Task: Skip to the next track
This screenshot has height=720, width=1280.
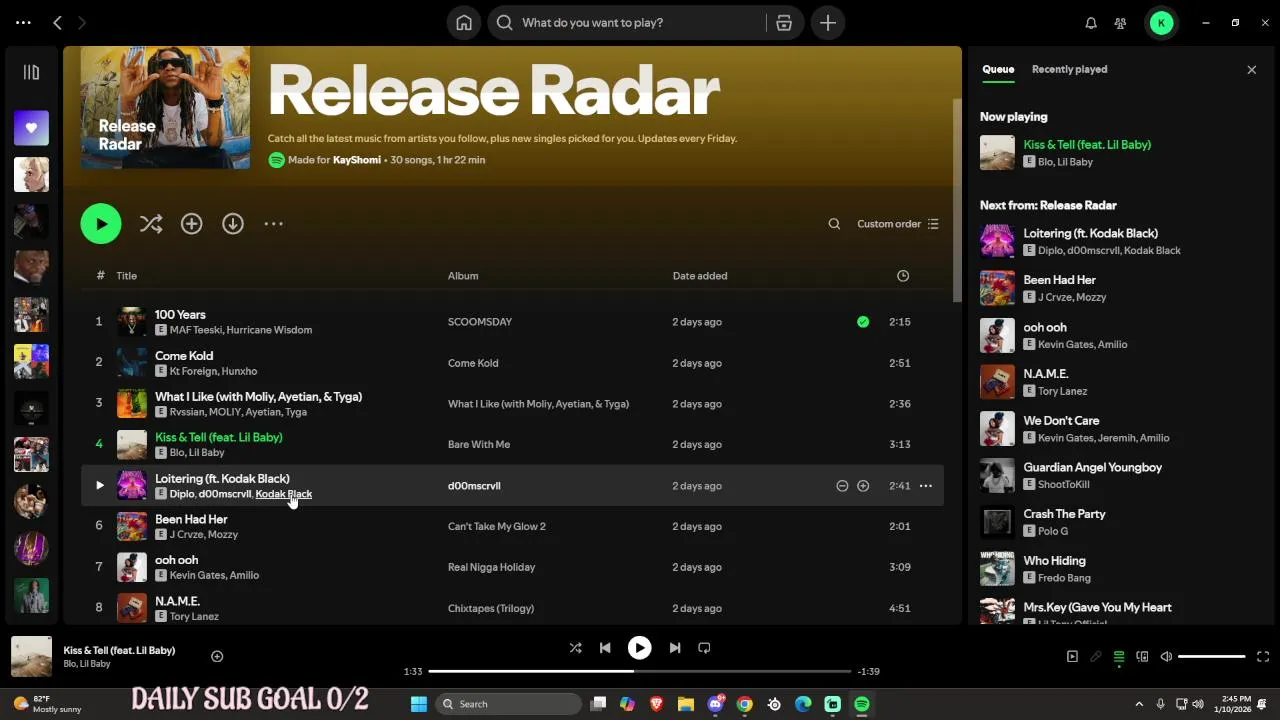Action: [675, 648]
